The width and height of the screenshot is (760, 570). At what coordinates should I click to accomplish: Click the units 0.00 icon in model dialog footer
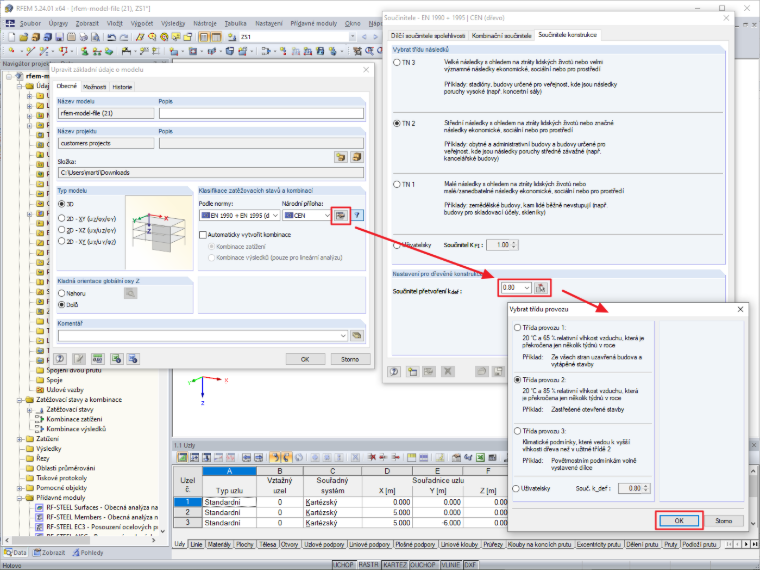click(x=97, y=359)
